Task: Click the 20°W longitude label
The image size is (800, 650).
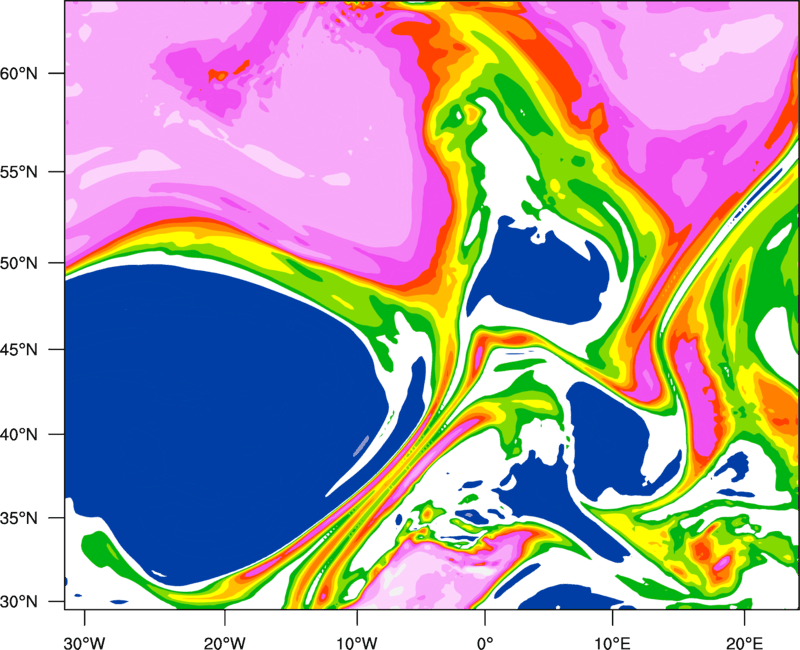Action: click(224, 643)
